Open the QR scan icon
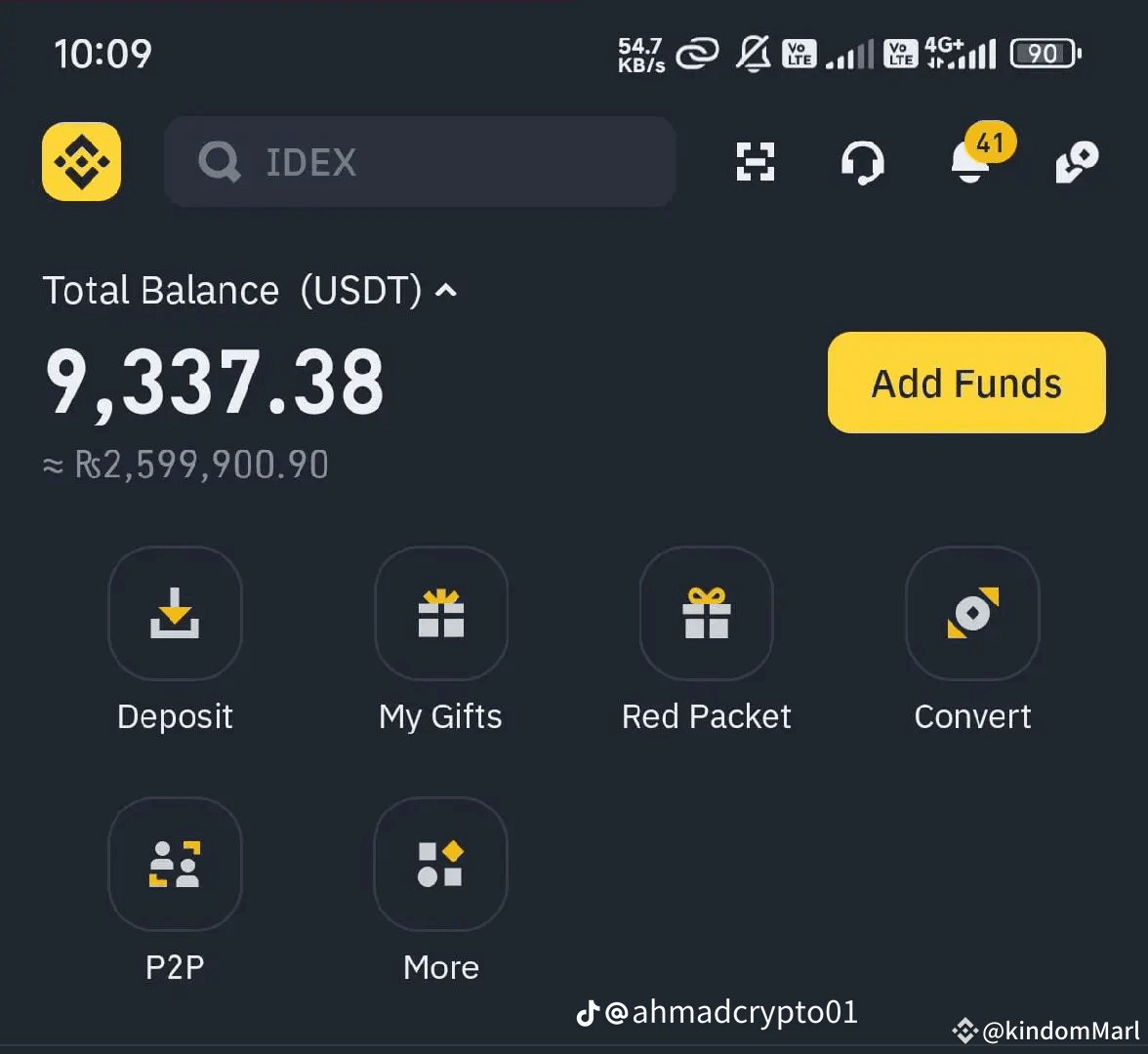Screen dimensions: 1148x1054 (755, 162)
